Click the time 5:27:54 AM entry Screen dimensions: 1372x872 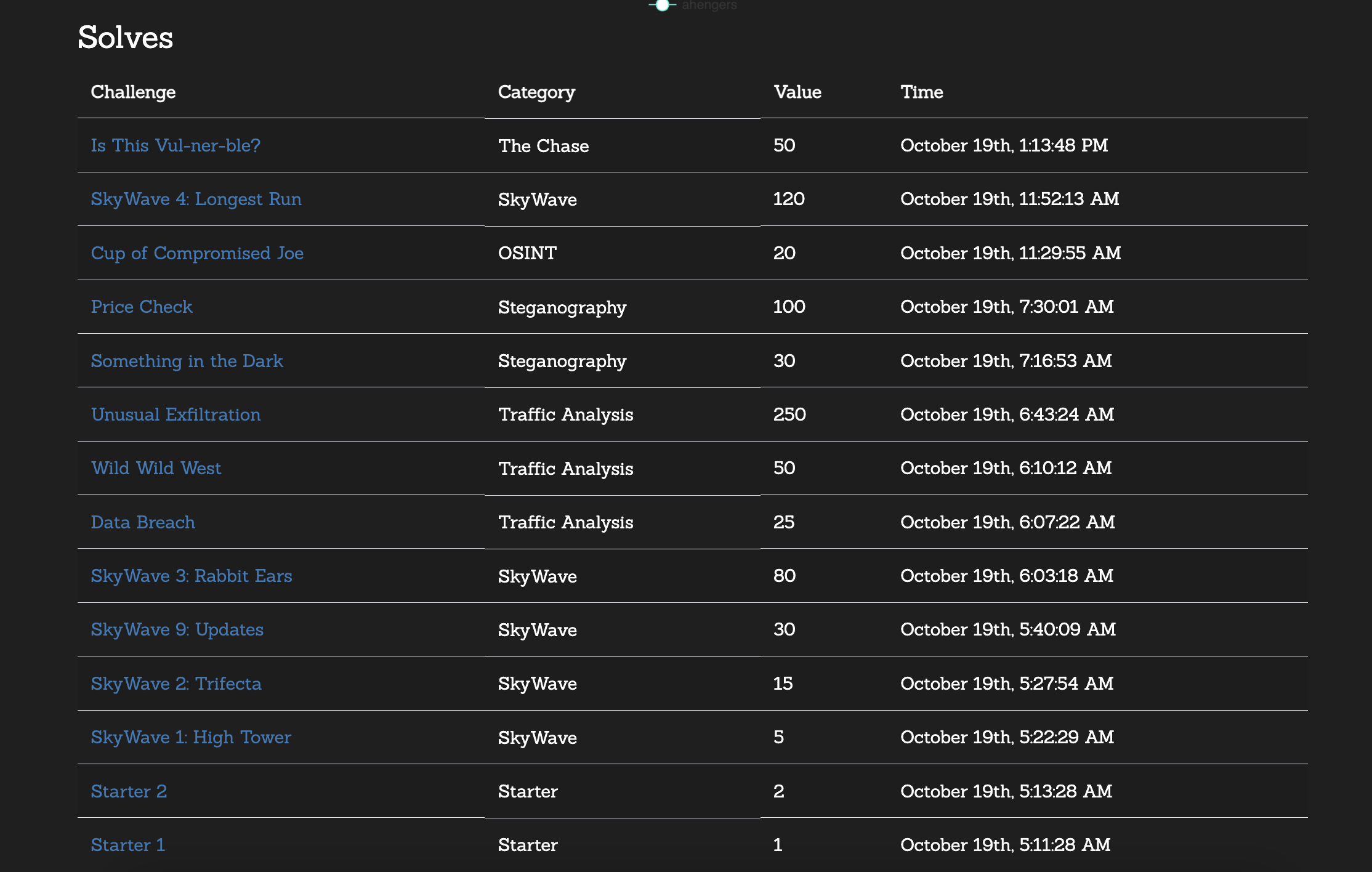pos(1007,684)
